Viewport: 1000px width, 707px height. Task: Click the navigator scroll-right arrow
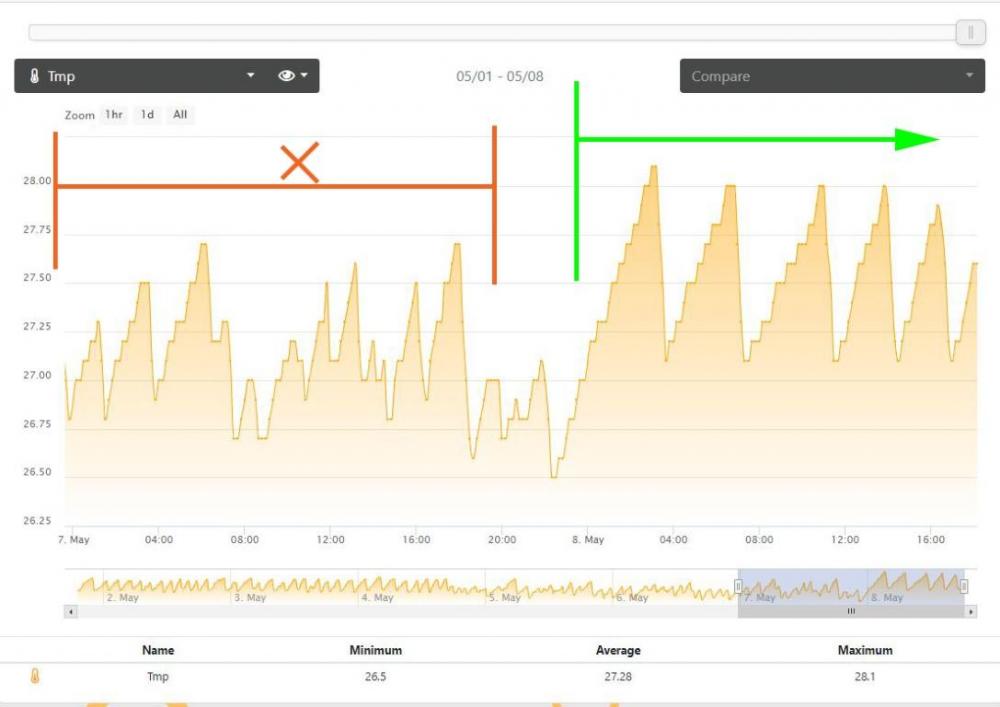(x=971, y=612)
